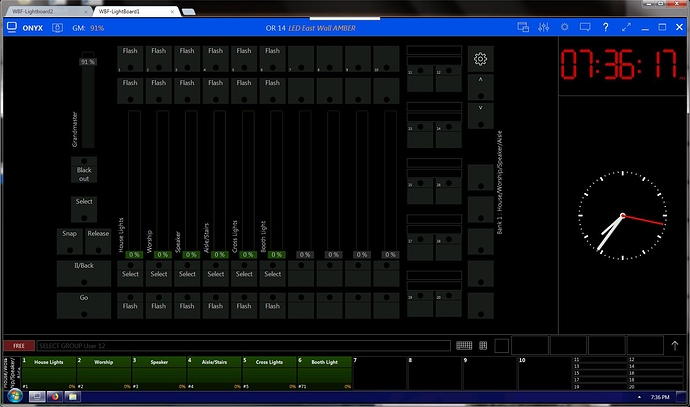Select the Speaker playback cell

point(159,373)
